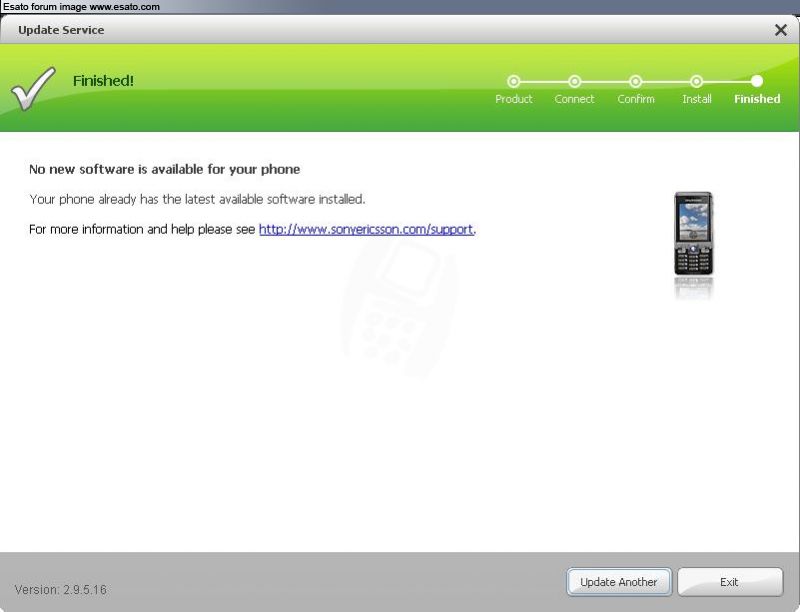Click the Version: 2.9.5.16 text
Image resolution: width=800 pixels, height=612 pixels.
(x=61, y=590)
